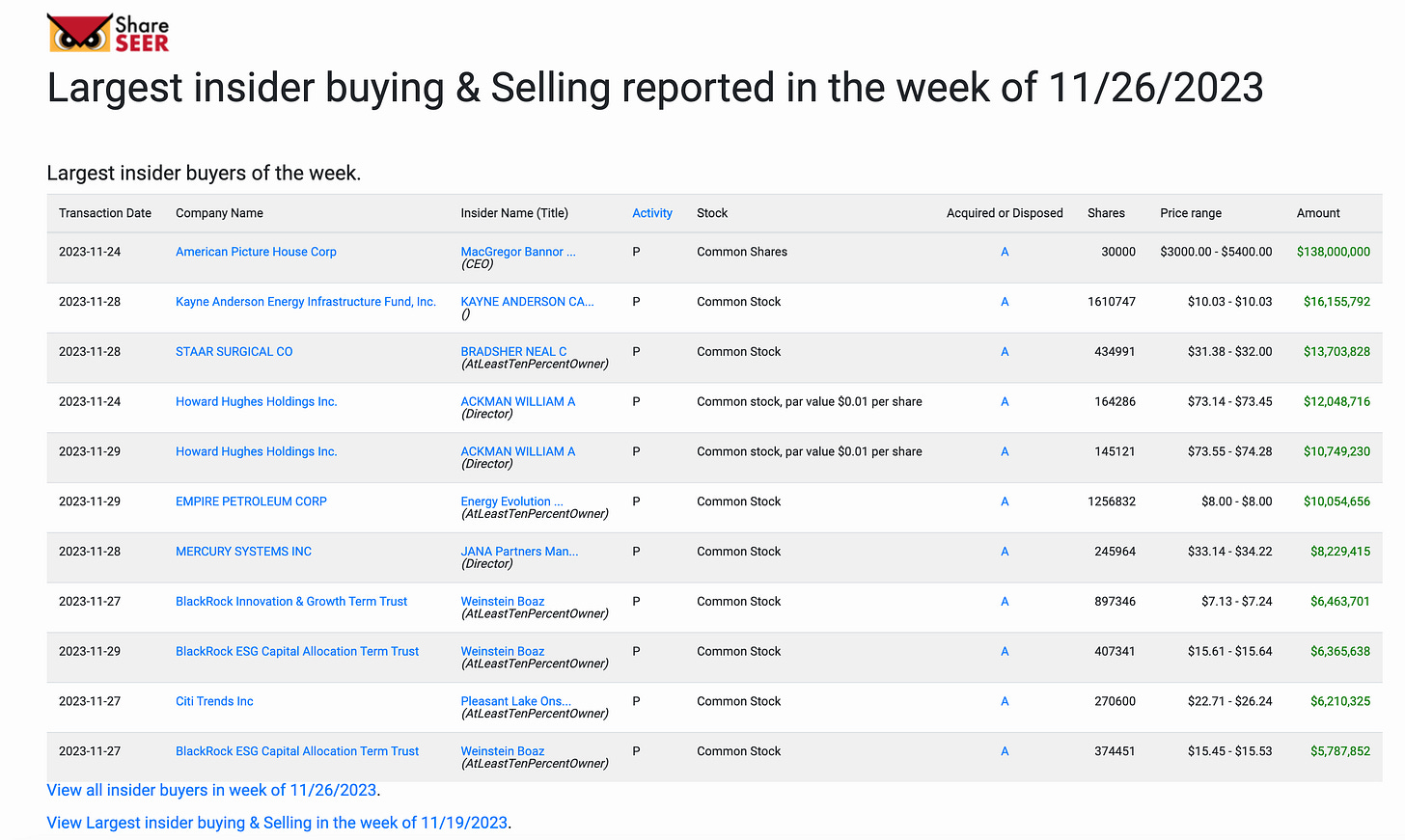The image size is (1405, 840).
Task: Click the 'A' link in American Picture House row
Action: pyautogui.click(x=1005, y=252)
